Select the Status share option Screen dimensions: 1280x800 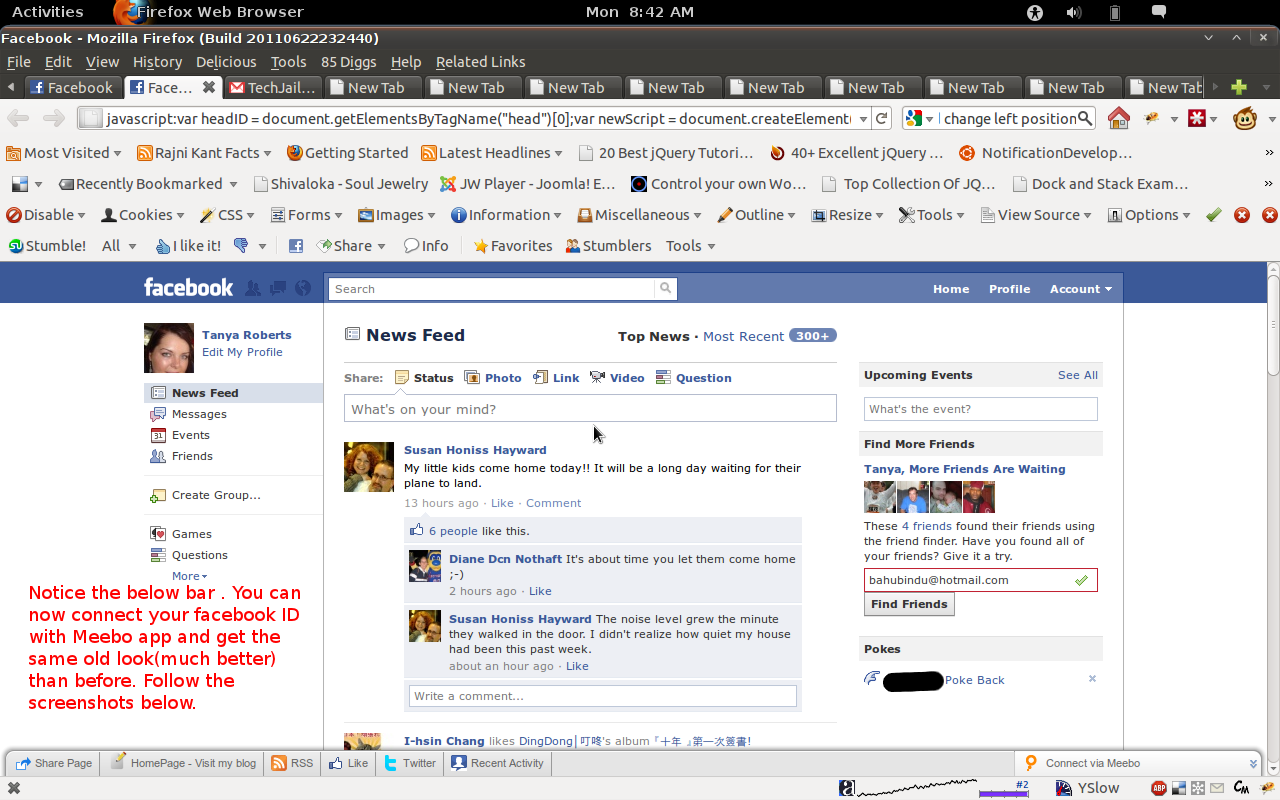tap(424, 378)
